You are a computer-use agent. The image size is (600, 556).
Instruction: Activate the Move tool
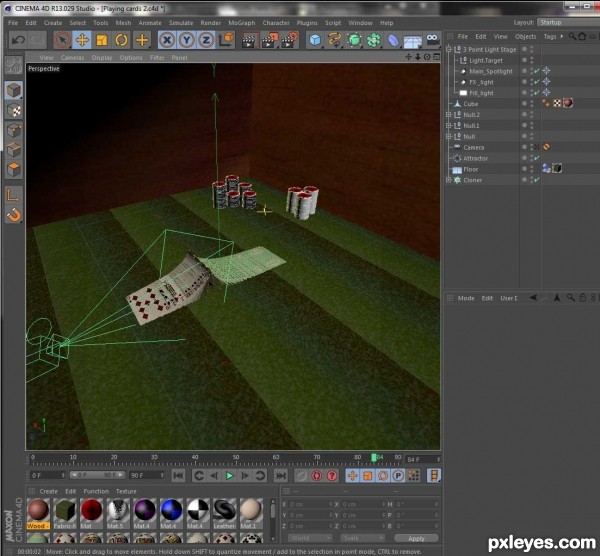pos(82,40)
